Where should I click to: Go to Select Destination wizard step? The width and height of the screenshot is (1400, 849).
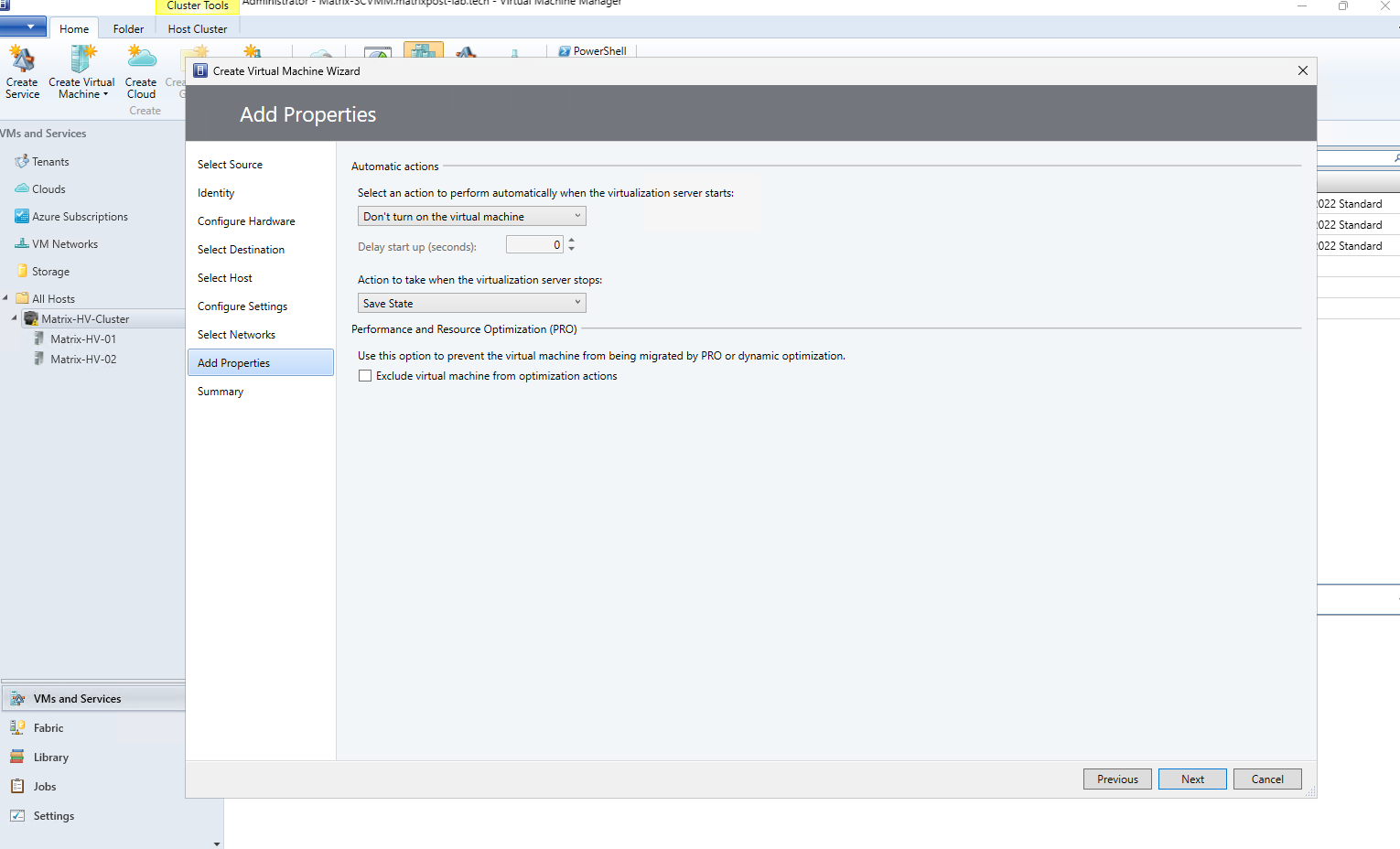[x=241, y=250]
